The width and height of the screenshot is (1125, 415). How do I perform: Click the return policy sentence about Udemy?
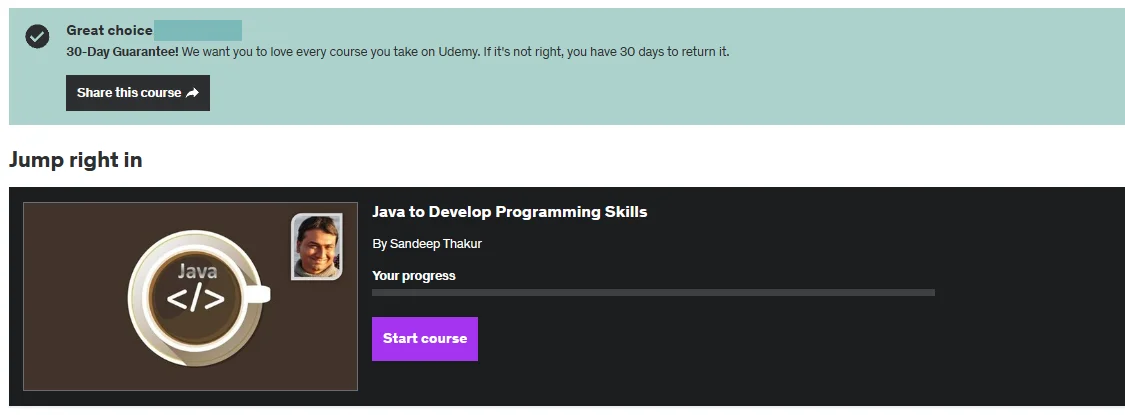pyautogui.click(x=456, y=52)
